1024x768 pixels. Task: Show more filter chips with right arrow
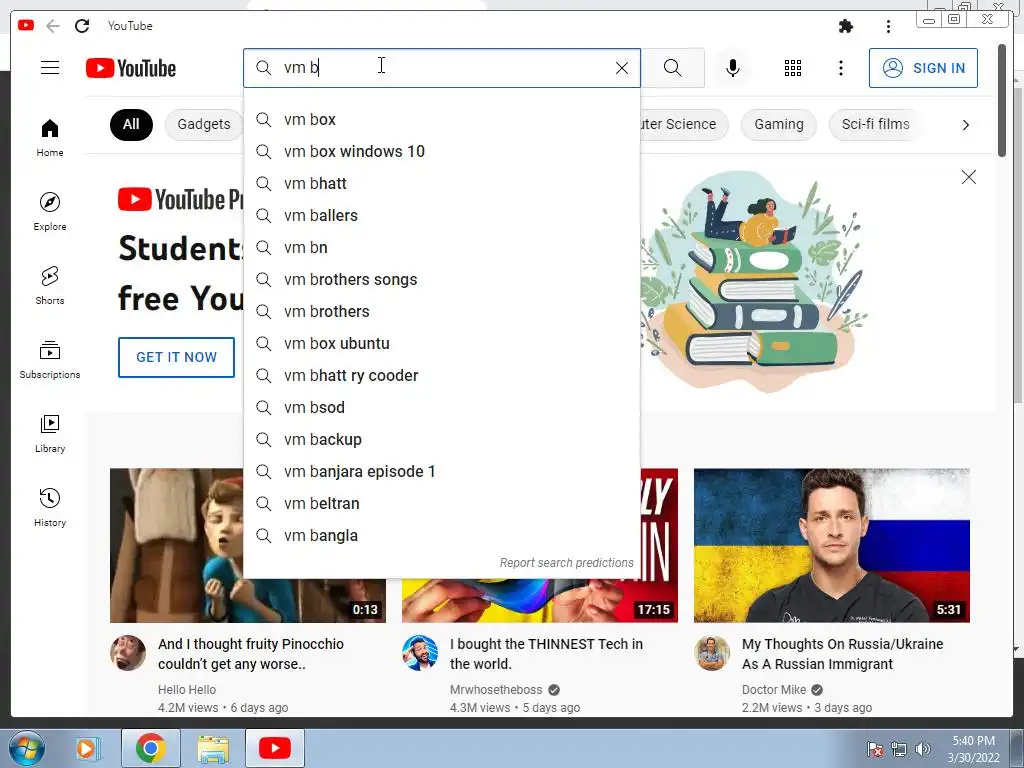[x=965, y=125]
